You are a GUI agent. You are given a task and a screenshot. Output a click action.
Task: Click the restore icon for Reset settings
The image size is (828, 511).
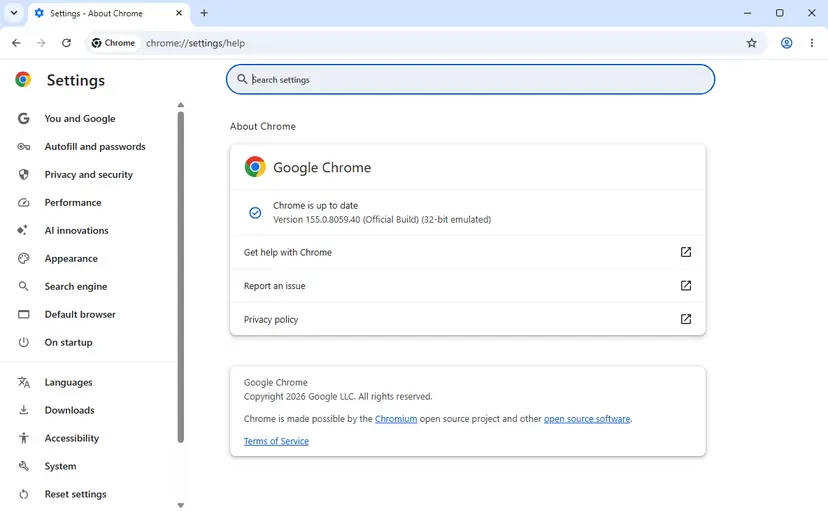coord(24,495)
